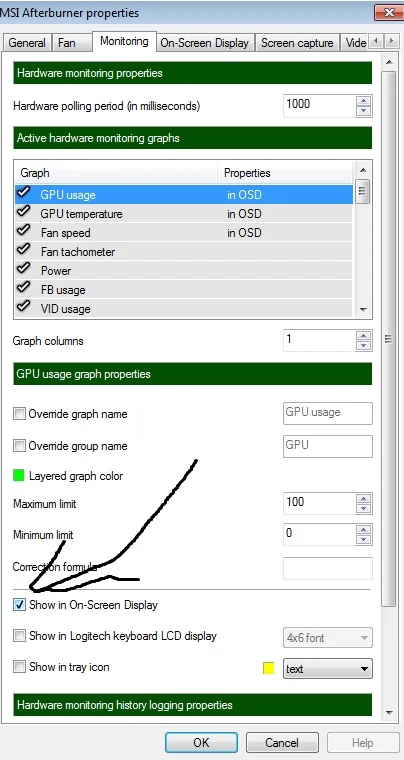Click the Graph column header
This screenshot has height=760, width=404.
coord(116,173)
